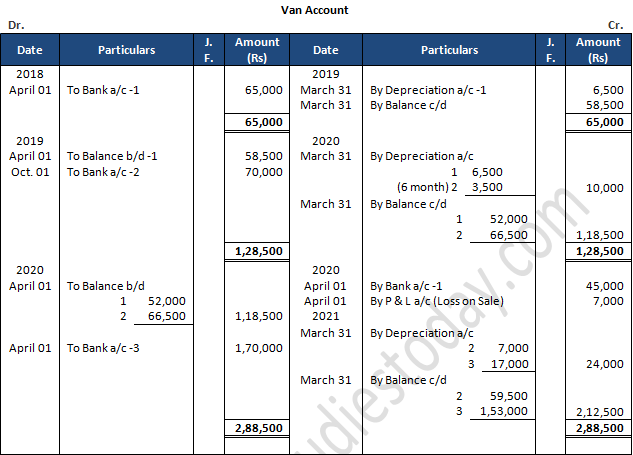Click the 59,500 balance figure
Image resolution: width=633 pixels, height=455 pixels.
click(509, 396)
